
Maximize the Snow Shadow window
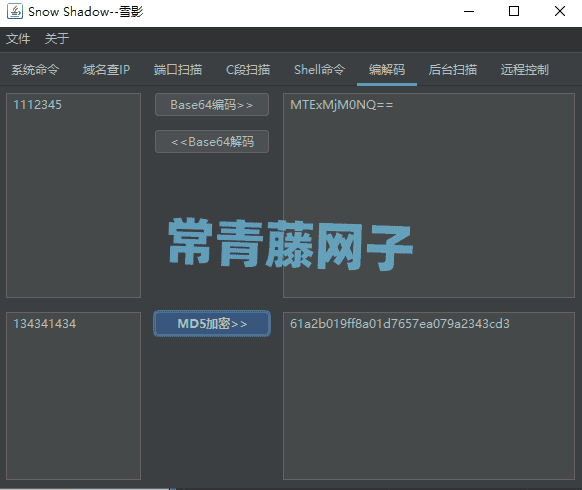coord(514,11)
